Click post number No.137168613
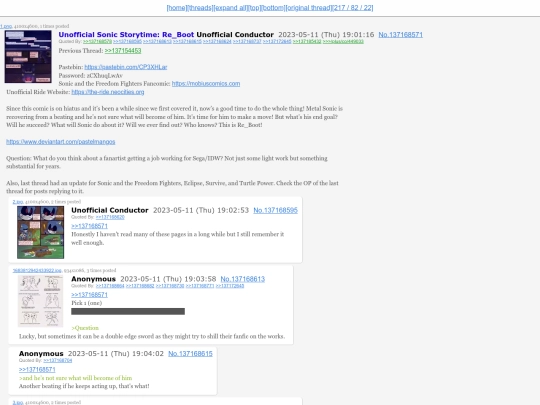Image resolution: width=540 pixels, height=405 pixels. 243,279
